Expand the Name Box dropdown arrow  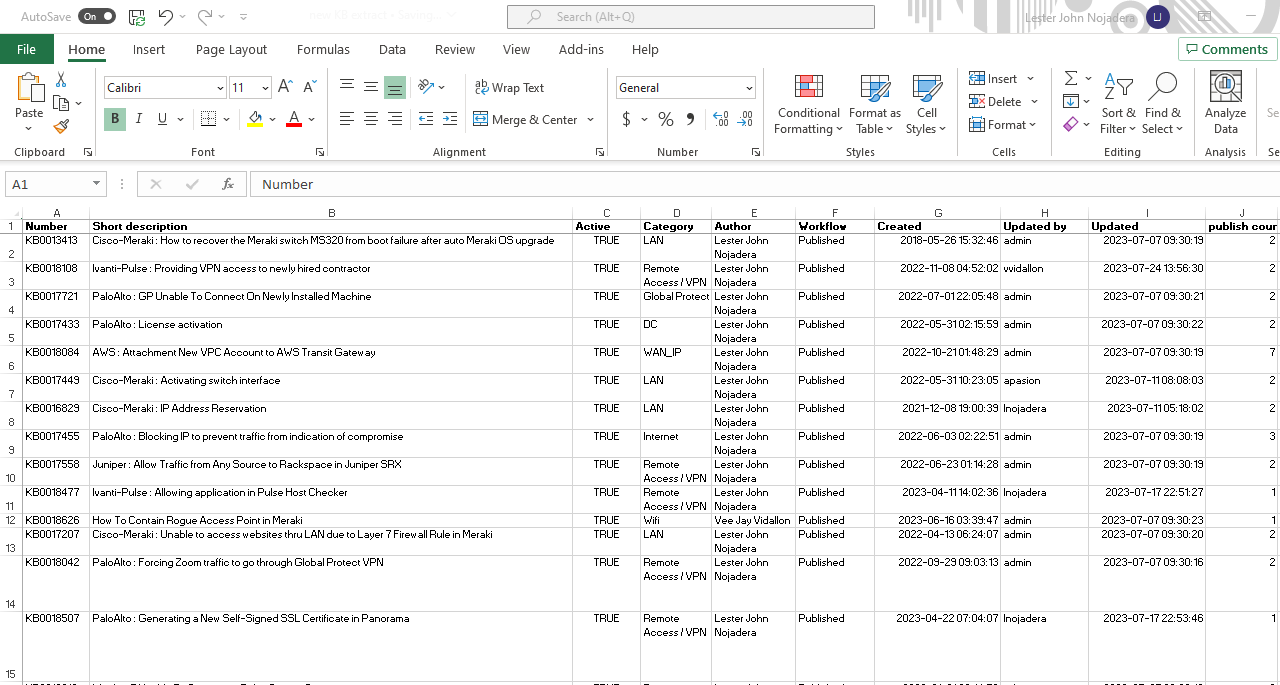coord(97,184)
